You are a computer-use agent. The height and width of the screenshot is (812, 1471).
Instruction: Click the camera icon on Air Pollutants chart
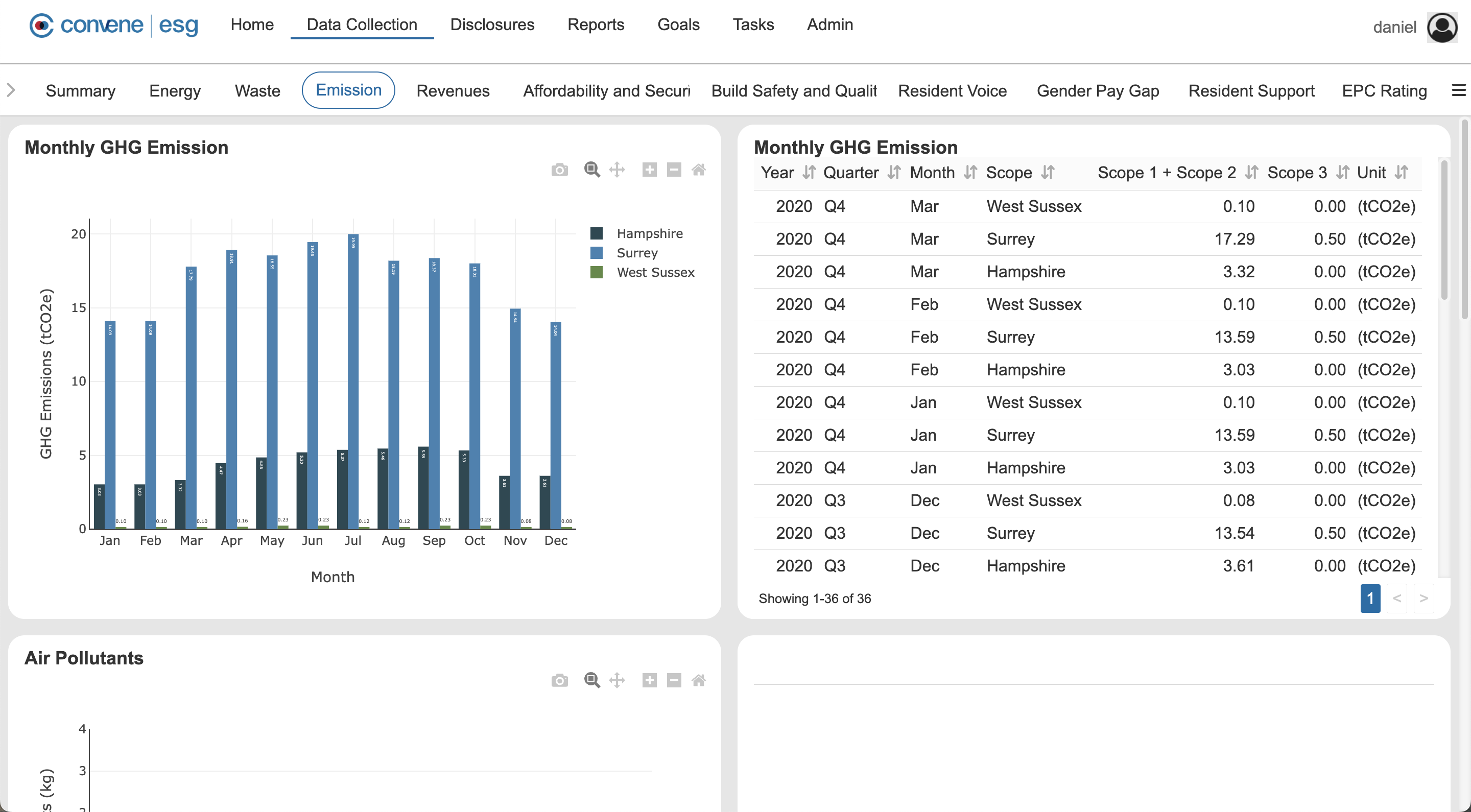tap(560, 680)
